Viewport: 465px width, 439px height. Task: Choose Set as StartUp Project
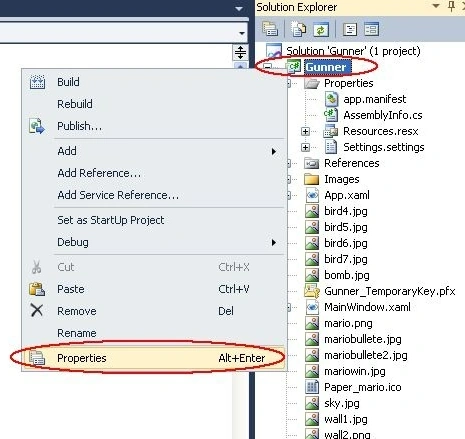click(x=154, y=220)
